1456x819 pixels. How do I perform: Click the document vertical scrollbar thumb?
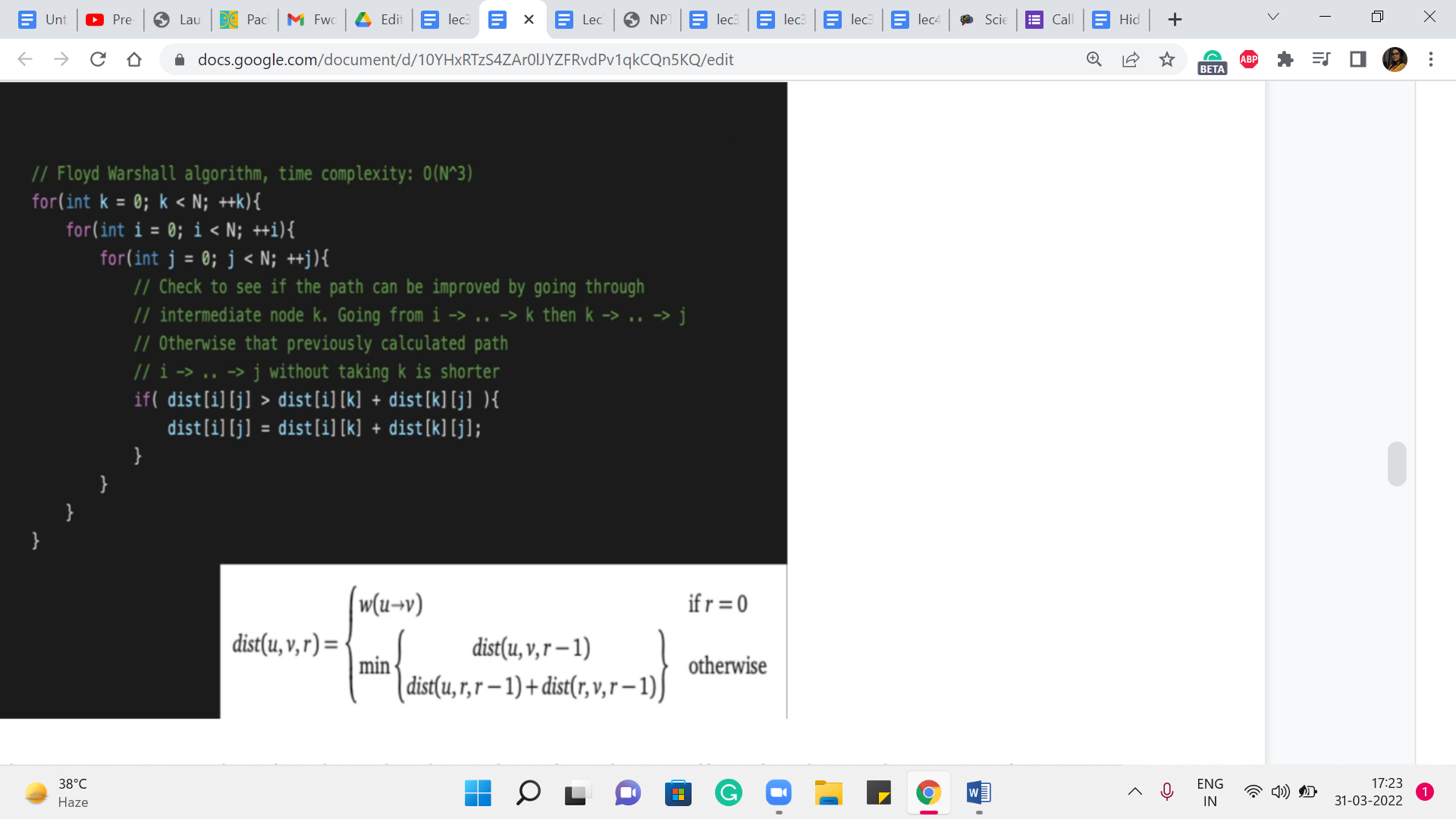pyautogui.click(x=1397, y=463)
